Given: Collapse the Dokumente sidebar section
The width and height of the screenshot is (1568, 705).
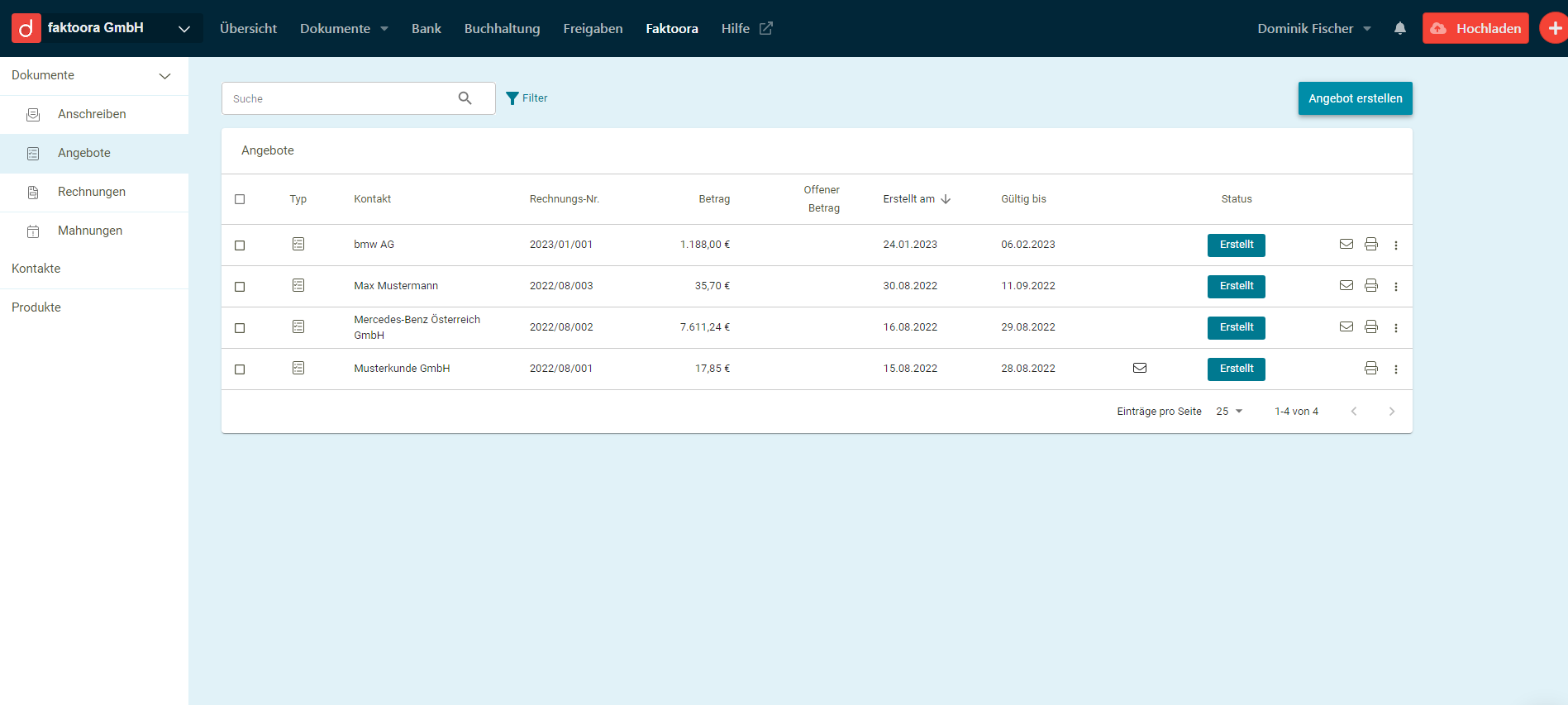Looking at the screenshot, I should pyautogui.click(x=164, y=76).
